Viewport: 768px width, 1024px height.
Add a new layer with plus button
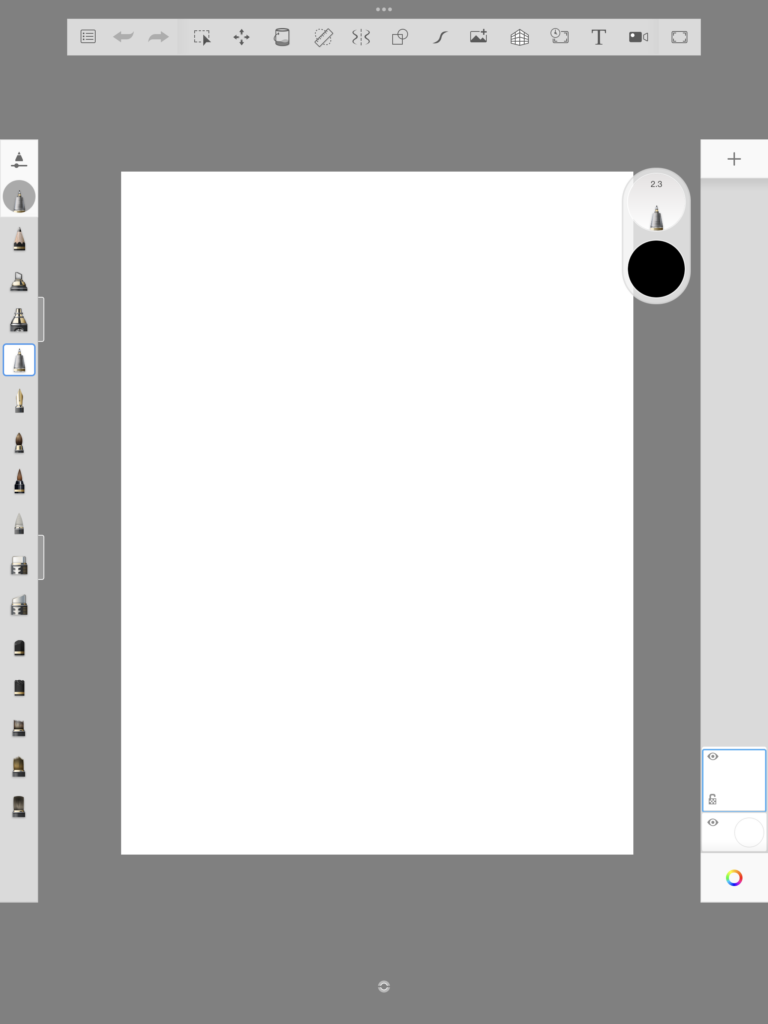(734, 159)
